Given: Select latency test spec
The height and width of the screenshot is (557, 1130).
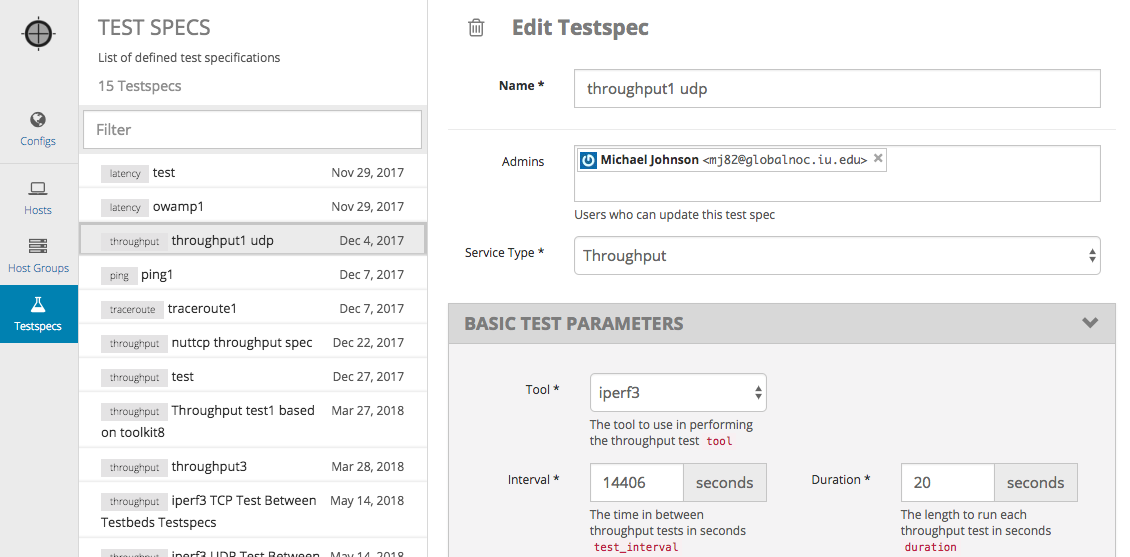Looking at the screenshot, I should click(252, 173).
